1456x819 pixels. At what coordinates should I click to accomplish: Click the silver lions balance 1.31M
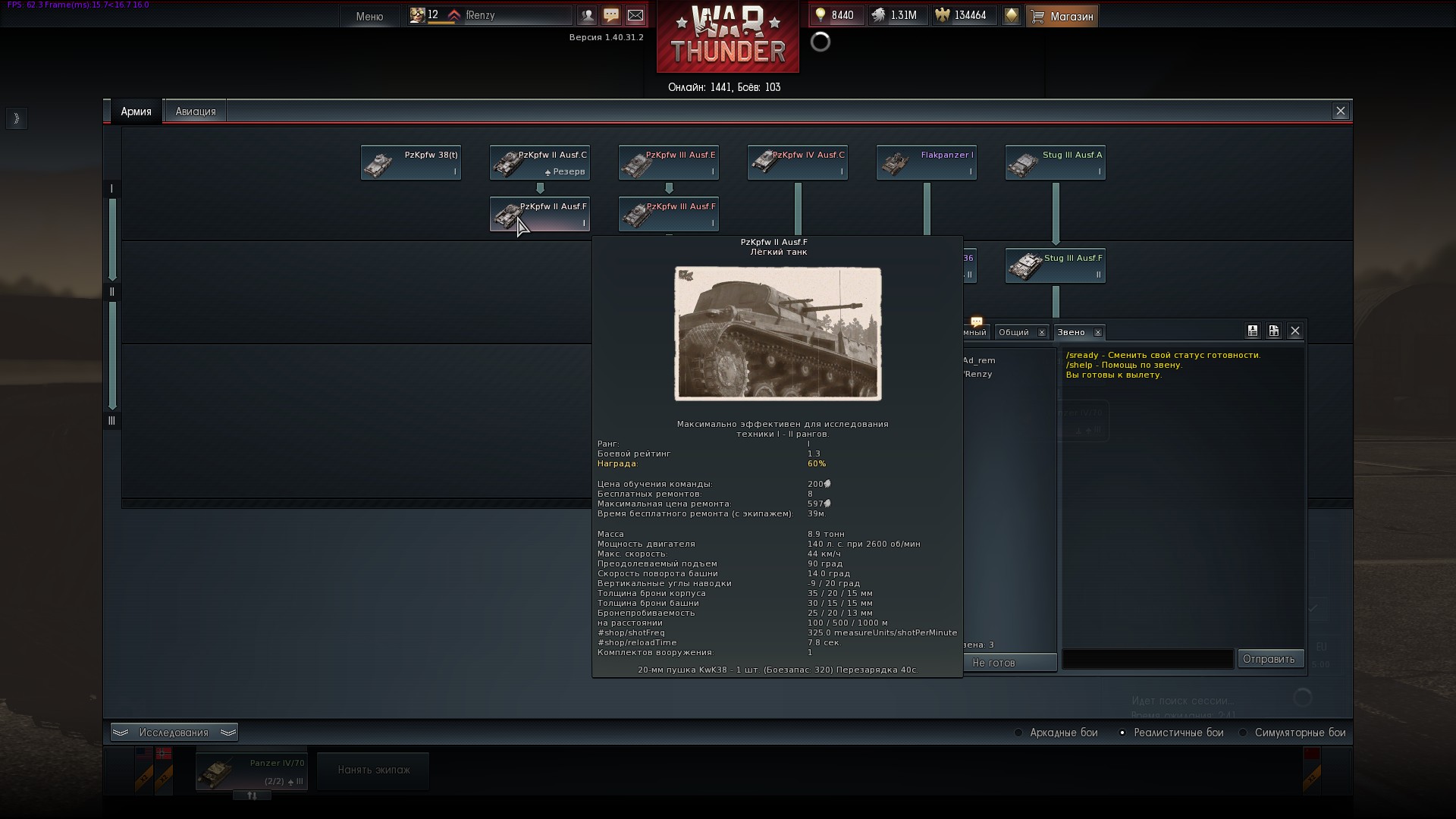click(x=896, y=15)
